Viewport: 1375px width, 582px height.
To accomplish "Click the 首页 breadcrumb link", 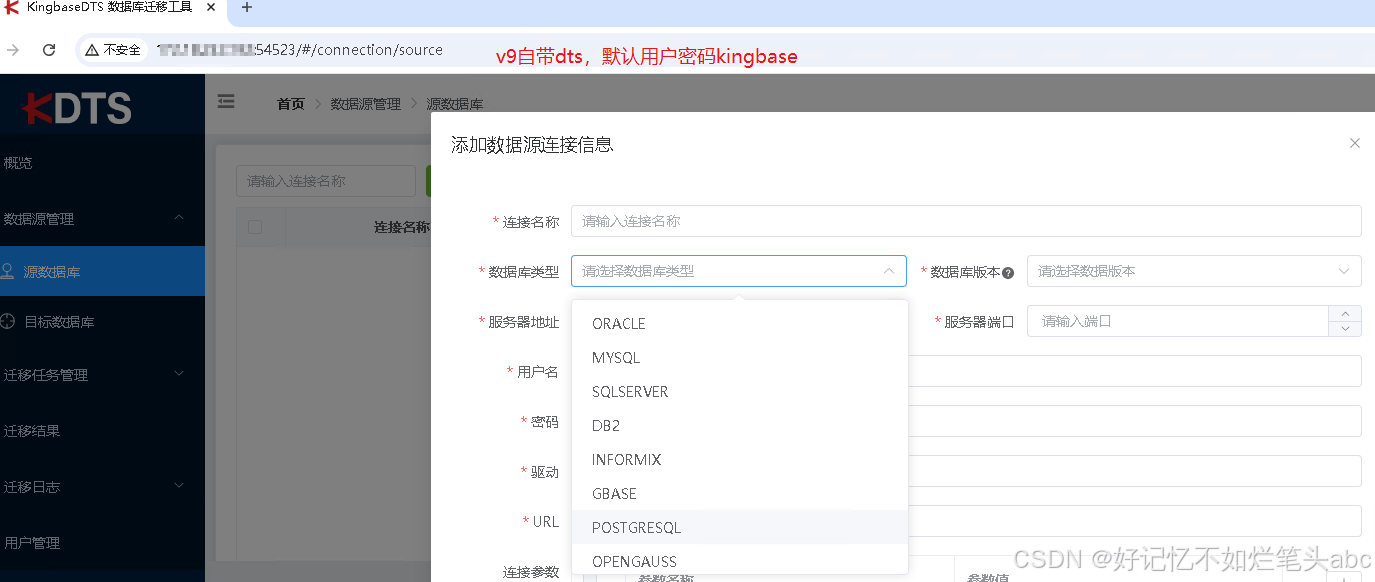I will tap(289, 103).
